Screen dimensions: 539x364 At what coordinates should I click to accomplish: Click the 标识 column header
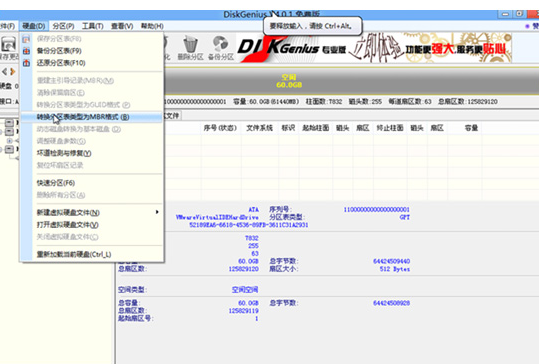(288, 128)
